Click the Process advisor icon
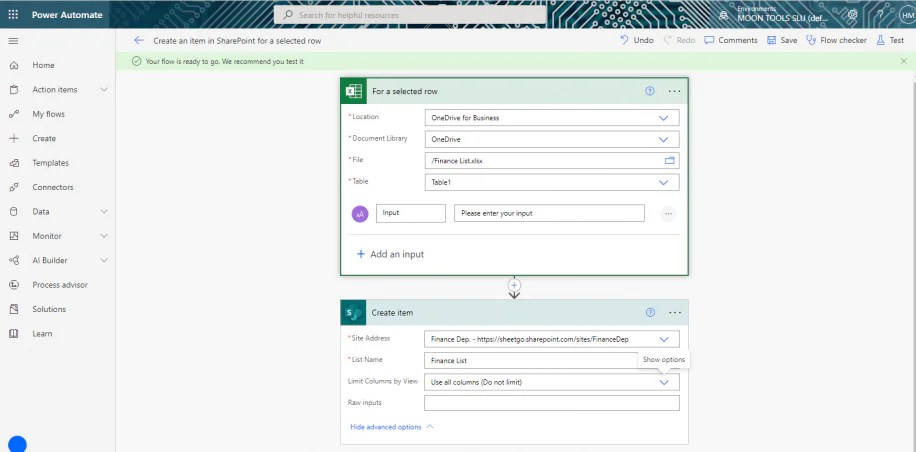Image resolution: width=916 pixels, height=452 pixels. [14, 285]
